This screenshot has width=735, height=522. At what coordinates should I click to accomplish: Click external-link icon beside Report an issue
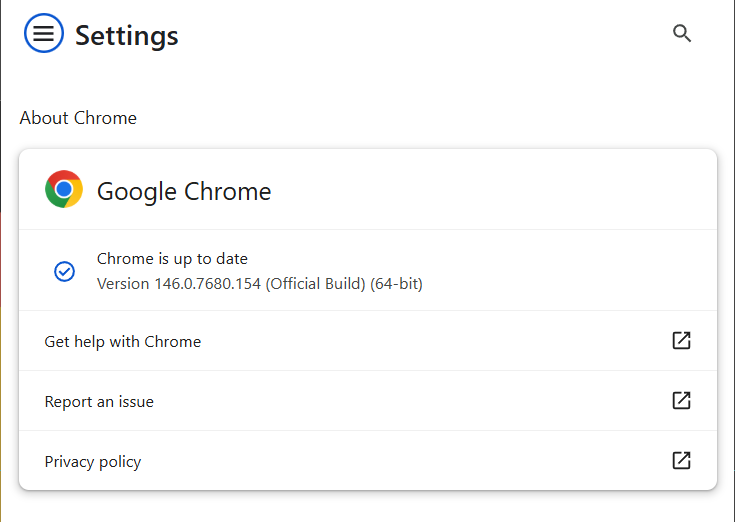[x=681, y=401]
